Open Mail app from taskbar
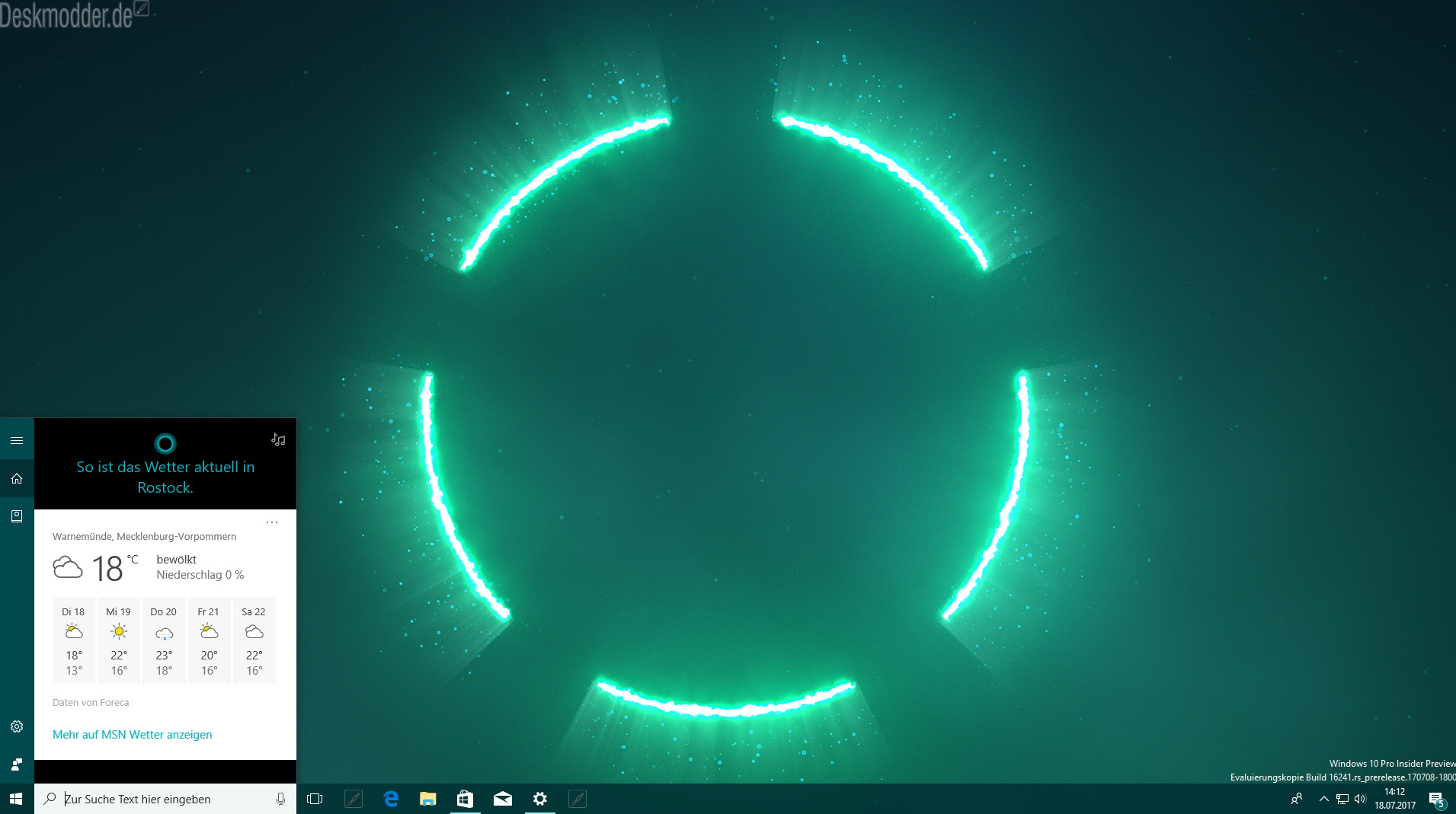The width and height of the screenshot is (1456, 814). tap(503, 799)
